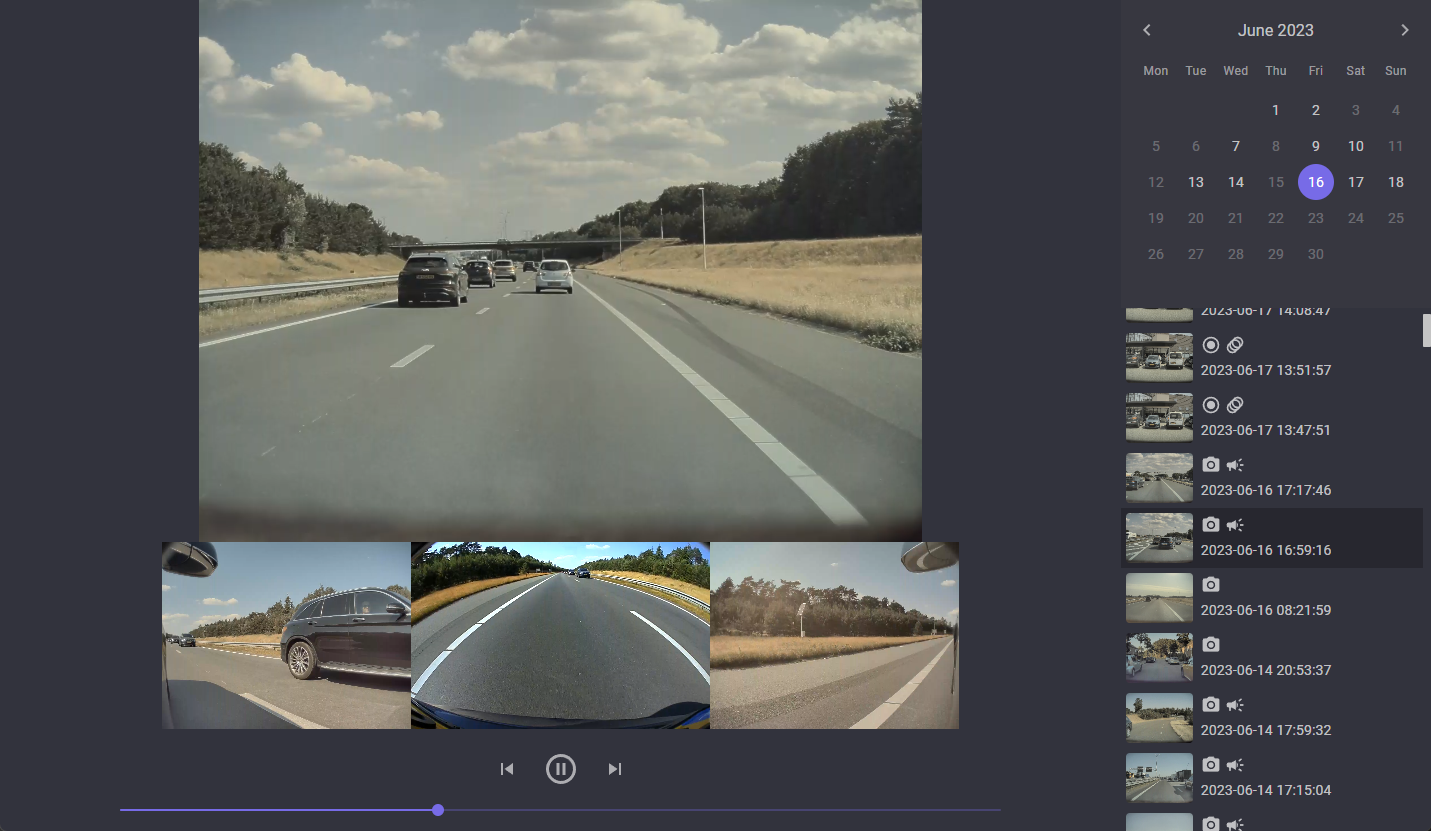
Task: Click motion rings icon on 13:51:57 clip
Action: pyautogui.click(x=1235, y=345)
